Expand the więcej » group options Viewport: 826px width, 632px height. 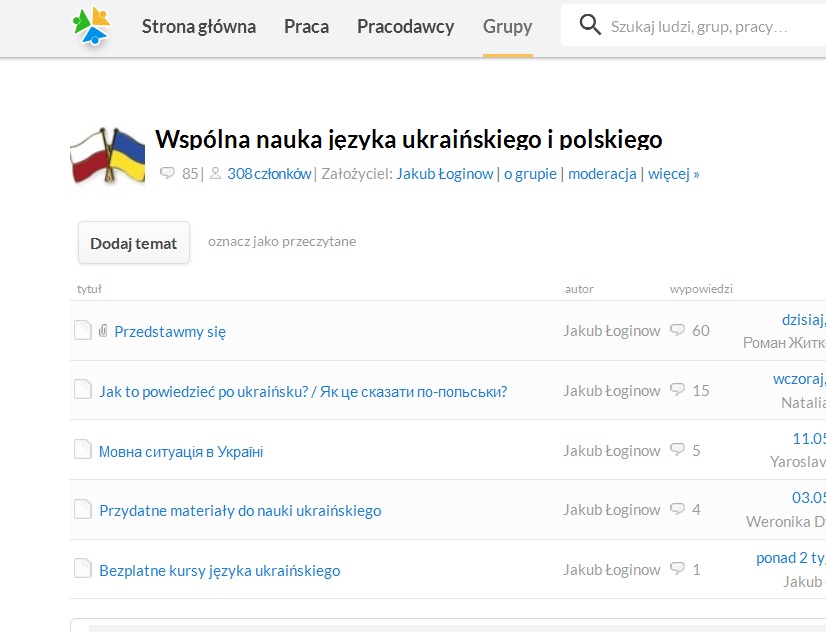click(x=673, y=173)
